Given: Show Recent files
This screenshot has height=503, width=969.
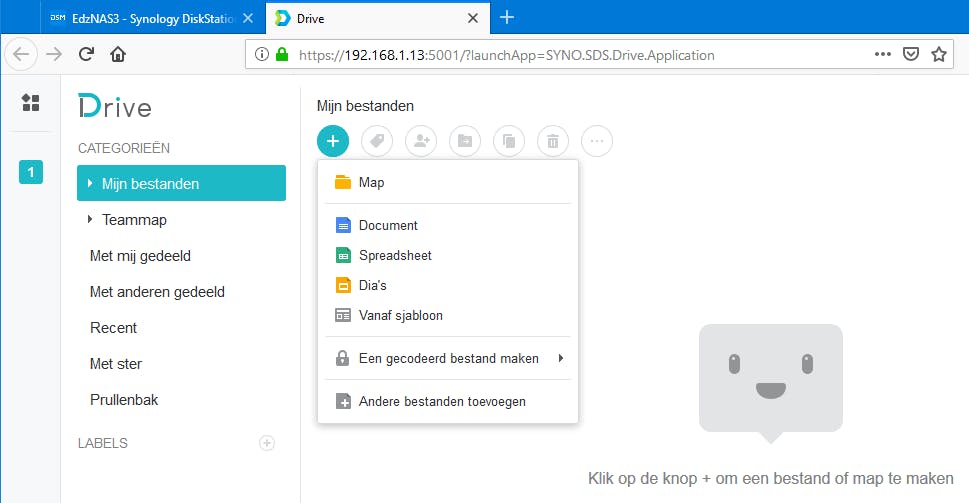Looking at the screenshot, I should tap(181, 328).
